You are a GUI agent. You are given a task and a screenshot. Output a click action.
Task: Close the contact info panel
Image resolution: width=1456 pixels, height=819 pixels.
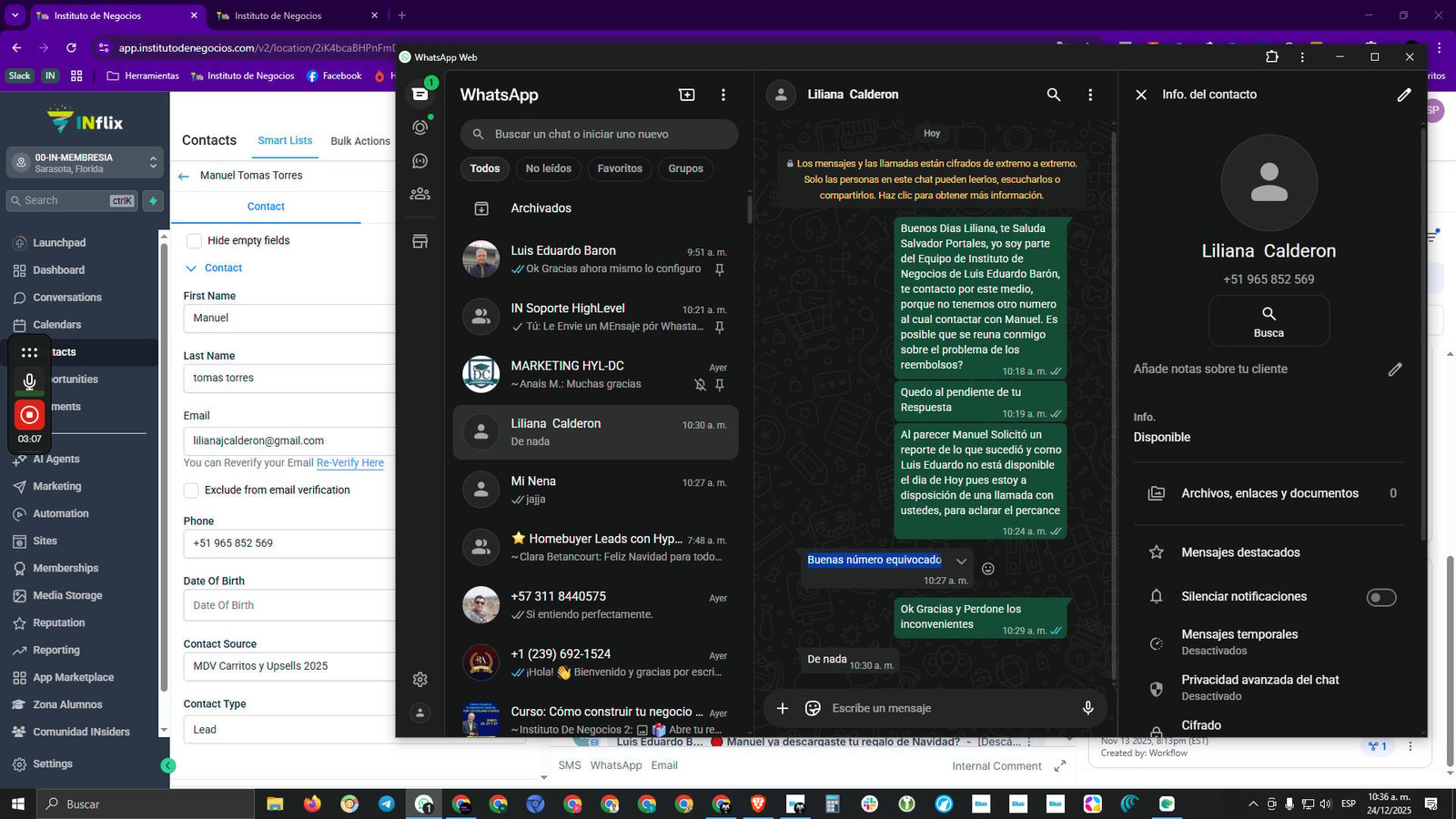tap(1141, 95)
